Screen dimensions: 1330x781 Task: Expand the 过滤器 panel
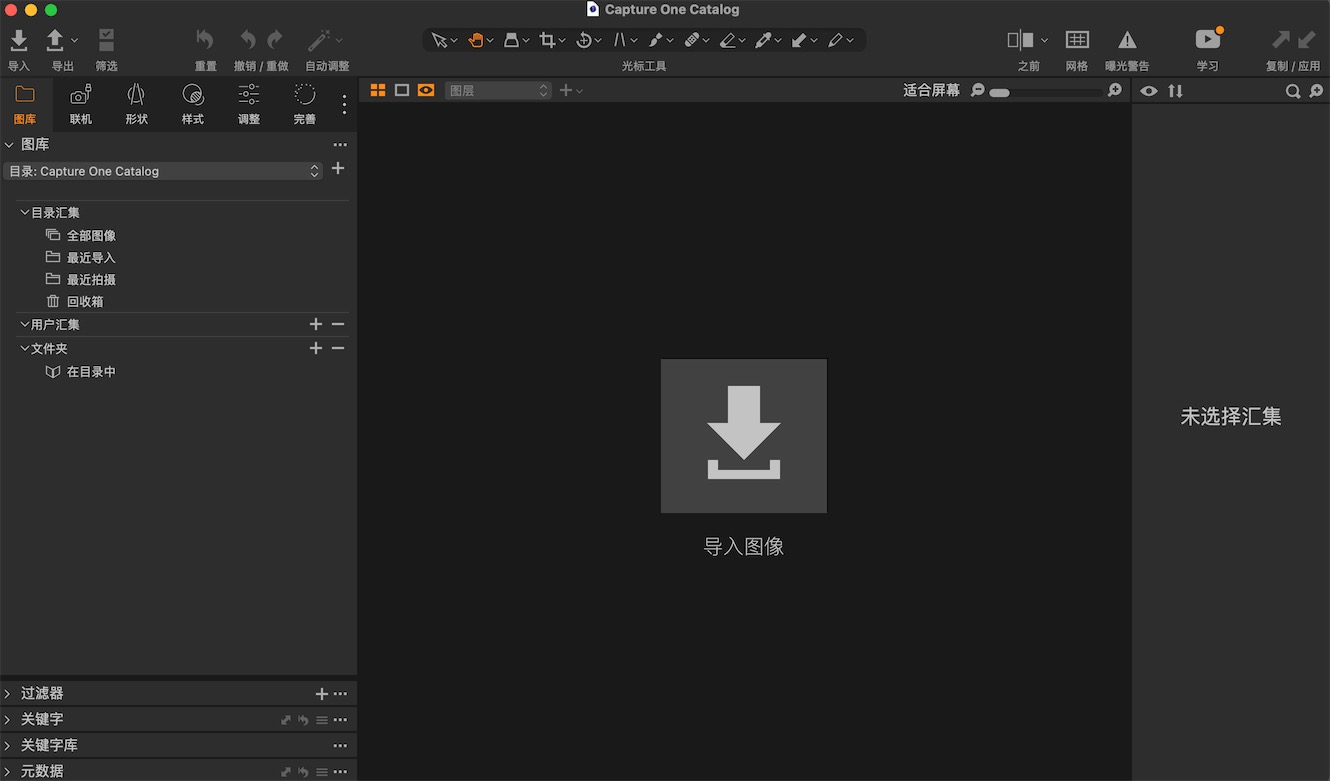click(x=8, y=693)
